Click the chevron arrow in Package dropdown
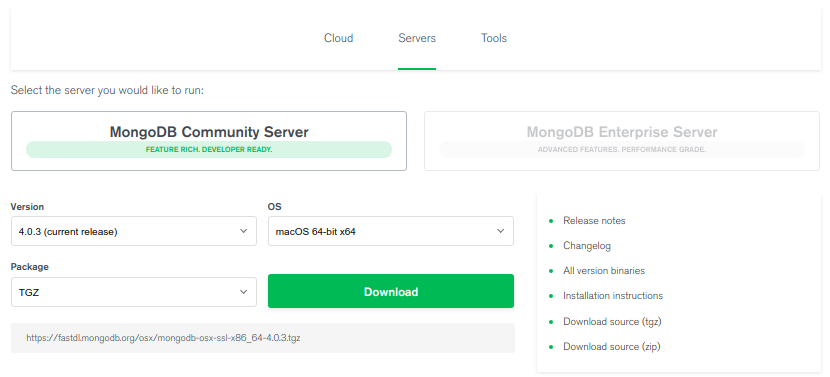 point(243,292)
